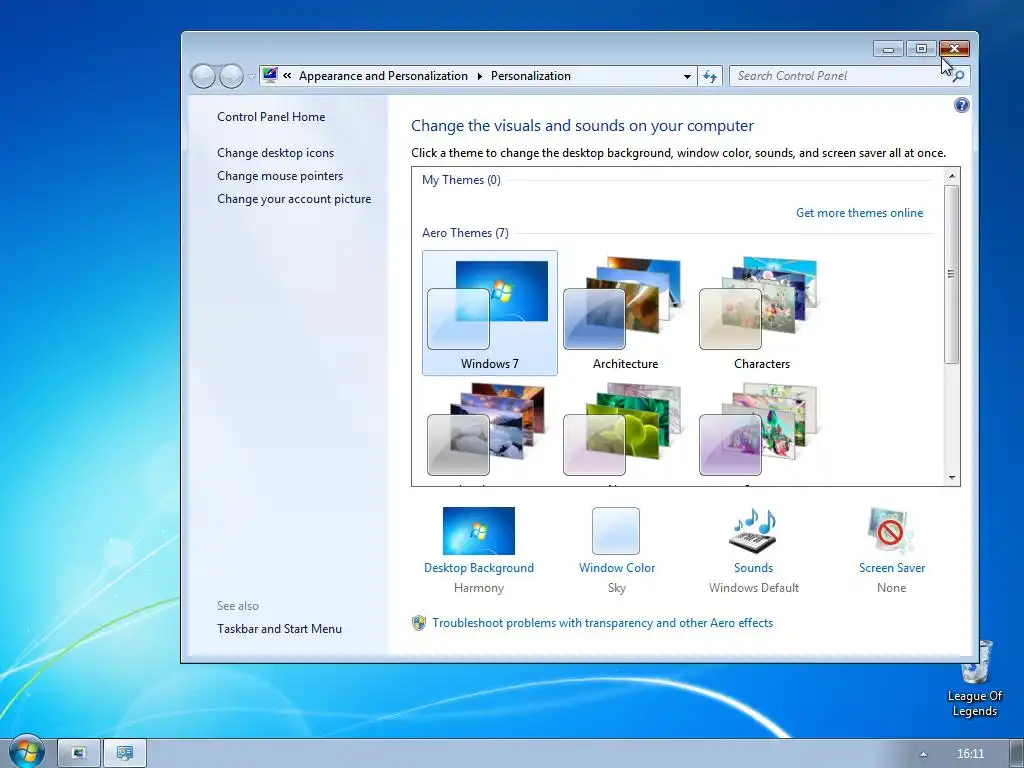Image resolution: width=1024 pixels, height=768 pixels.
Task: Click the Desktop Background text link
Action: (x=479, y=568)
